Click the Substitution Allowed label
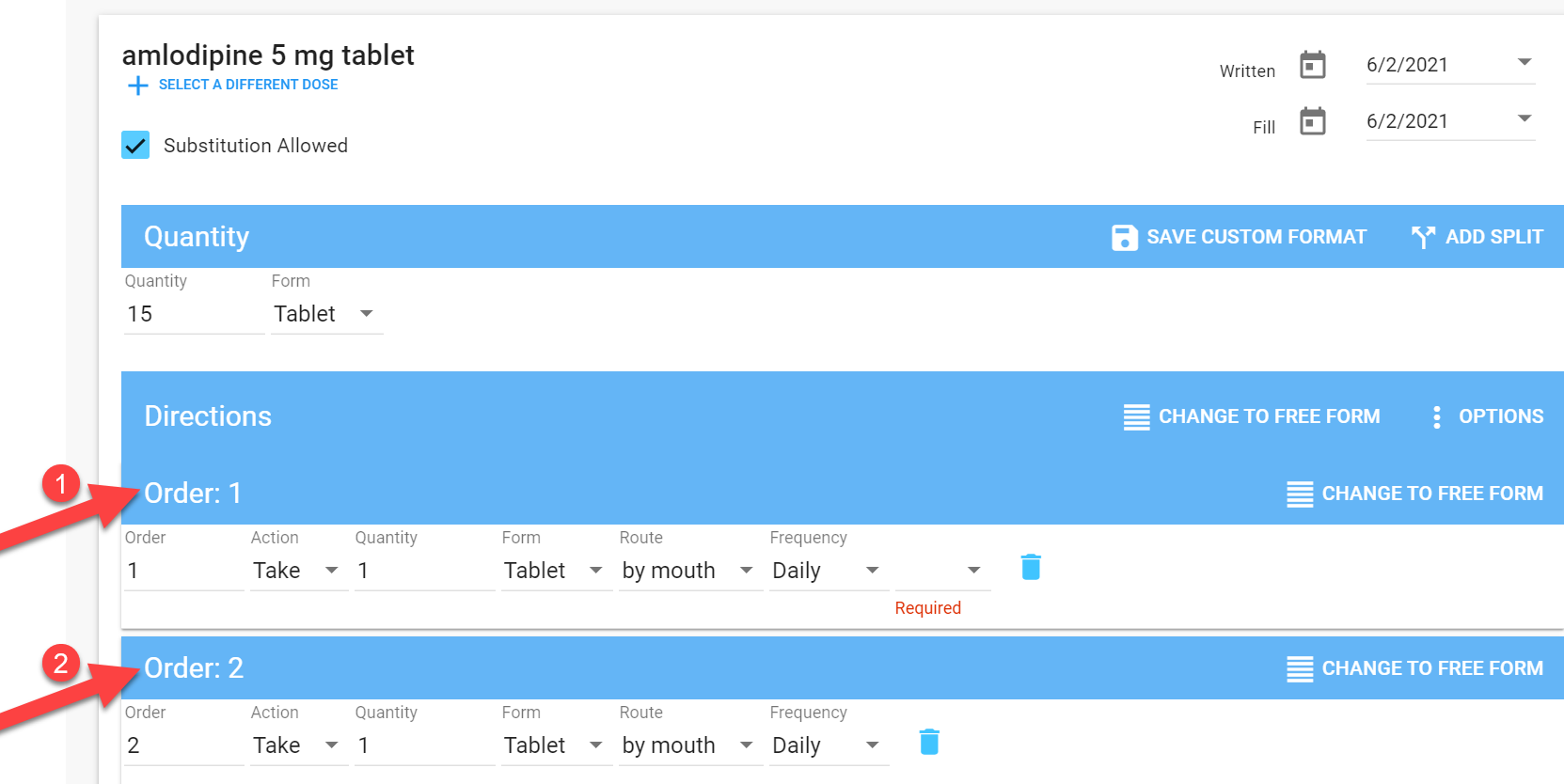 pos(256,146)
